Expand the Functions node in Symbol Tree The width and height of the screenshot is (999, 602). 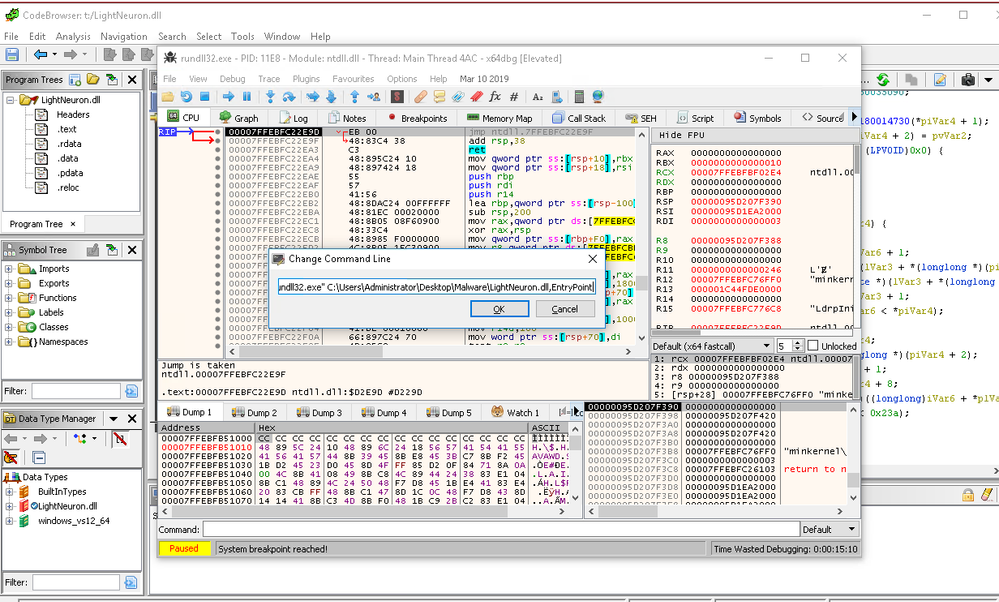click(x=9, y=298)
